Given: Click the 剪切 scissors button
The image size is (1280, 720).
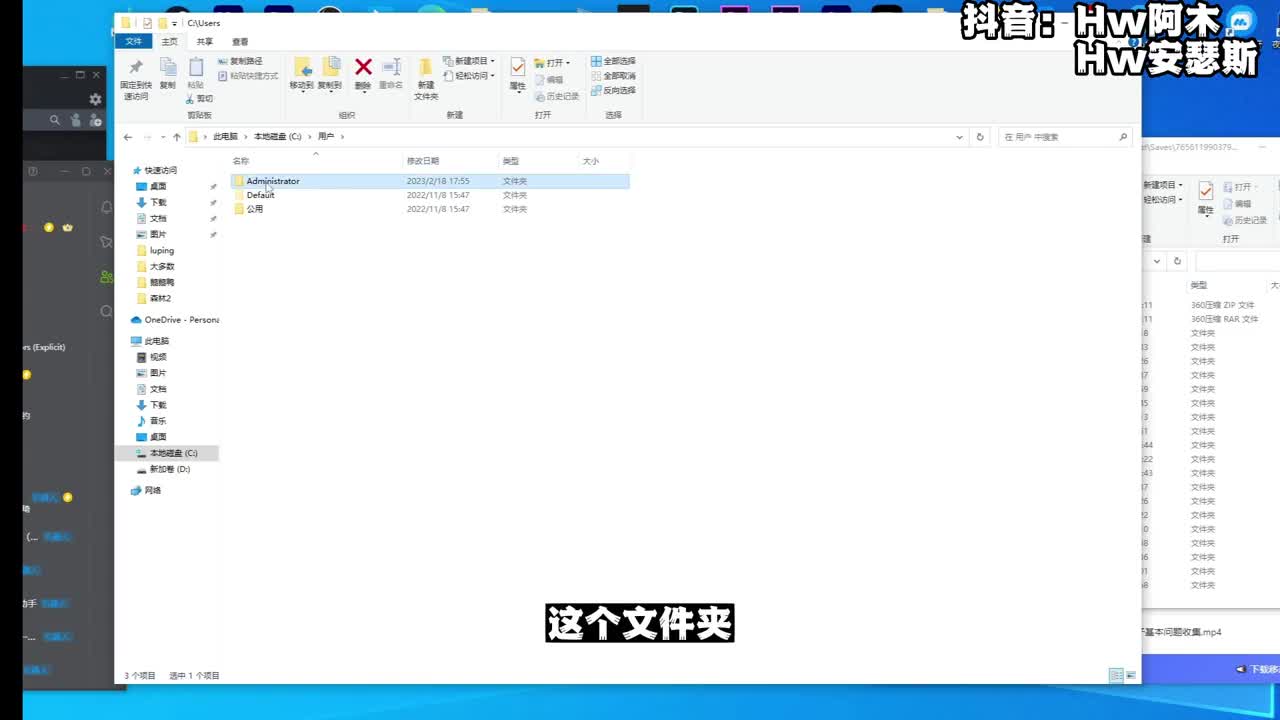Looking at the screenshot, I should pos(199,98).
